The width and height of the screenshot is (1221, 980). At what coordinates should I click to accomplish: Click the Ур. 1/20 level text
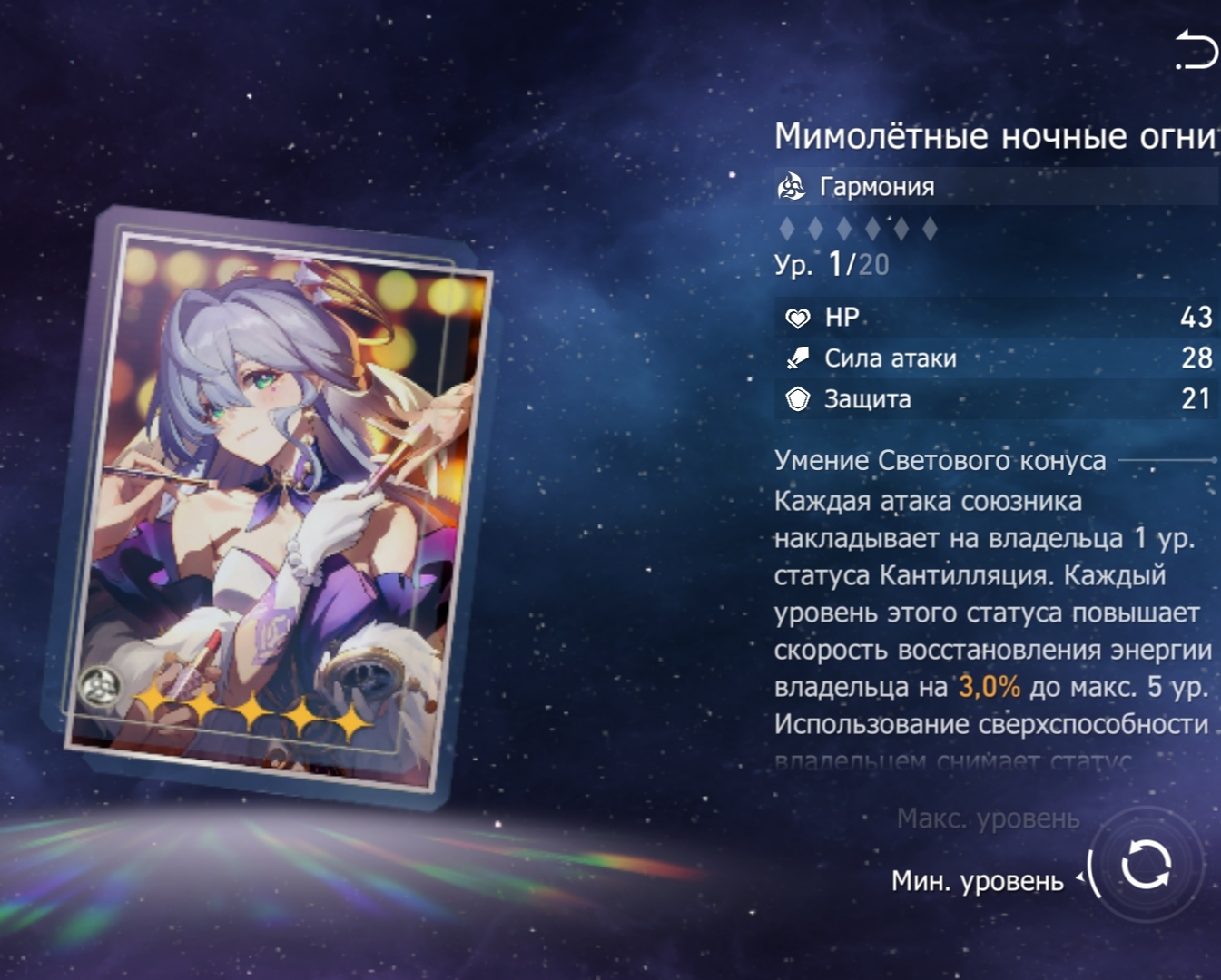coord(832,265)
